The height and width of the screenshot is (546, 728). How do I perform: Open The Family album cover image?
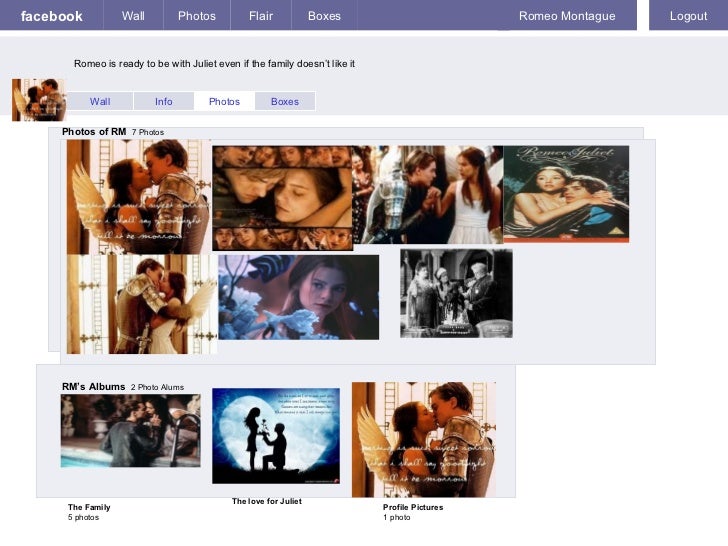click(130, 431)
